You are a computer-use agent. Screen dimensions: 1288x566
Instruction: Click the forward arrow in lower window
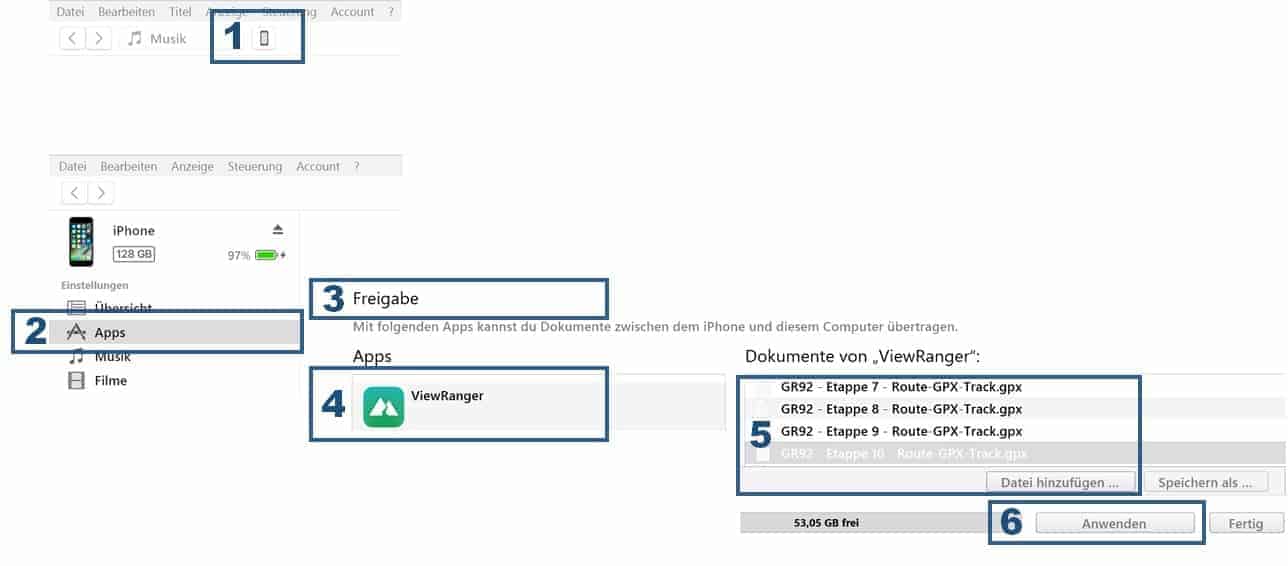pos(101,193)
